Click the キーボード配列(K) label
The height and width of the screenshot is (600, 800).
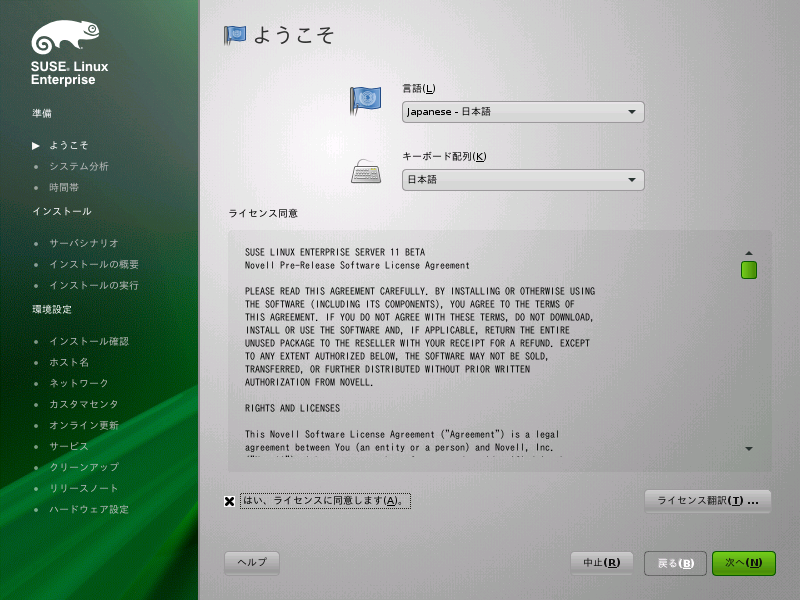(x=444, y=157)
